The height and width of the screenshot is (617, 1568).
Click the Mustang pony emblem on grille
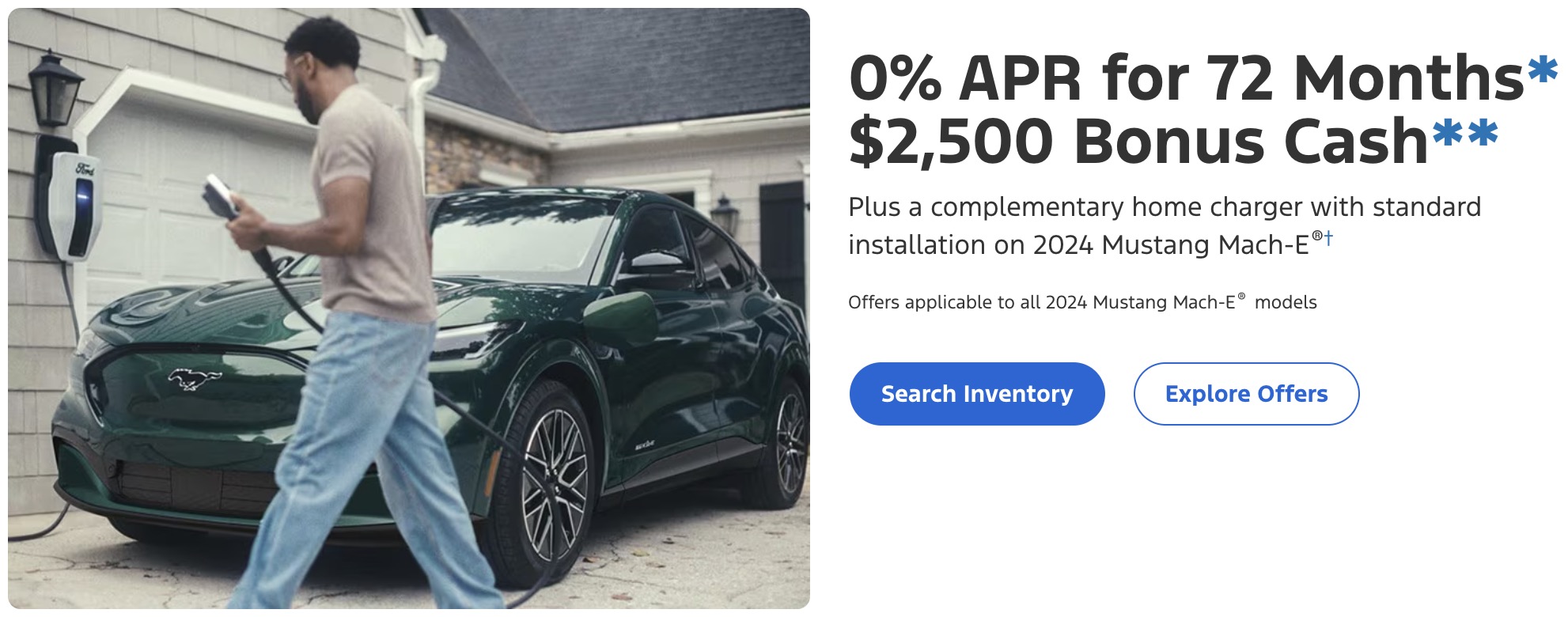(194, 379)
